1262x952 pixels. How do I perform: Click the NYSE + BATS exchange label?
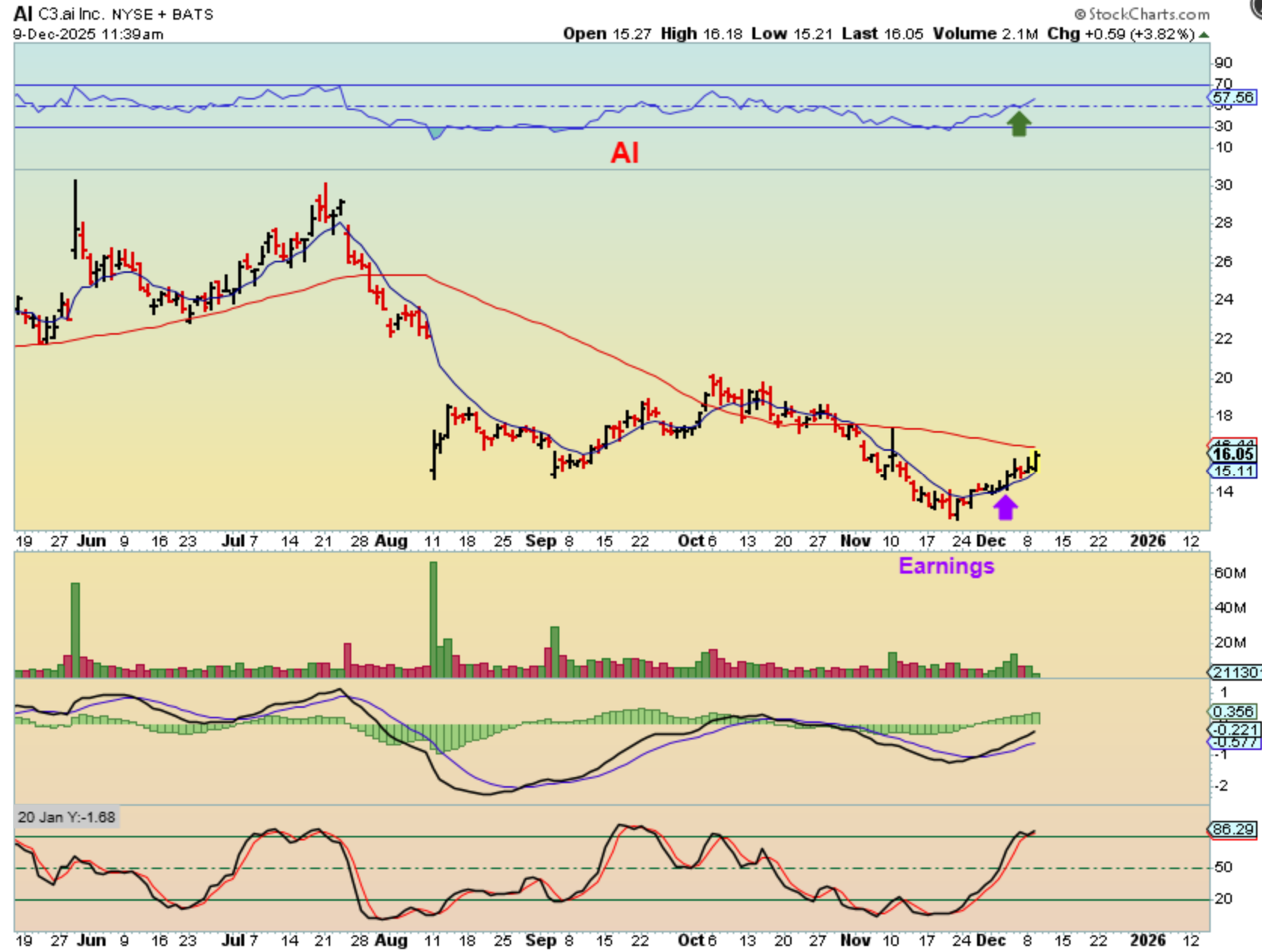point(162,14)
